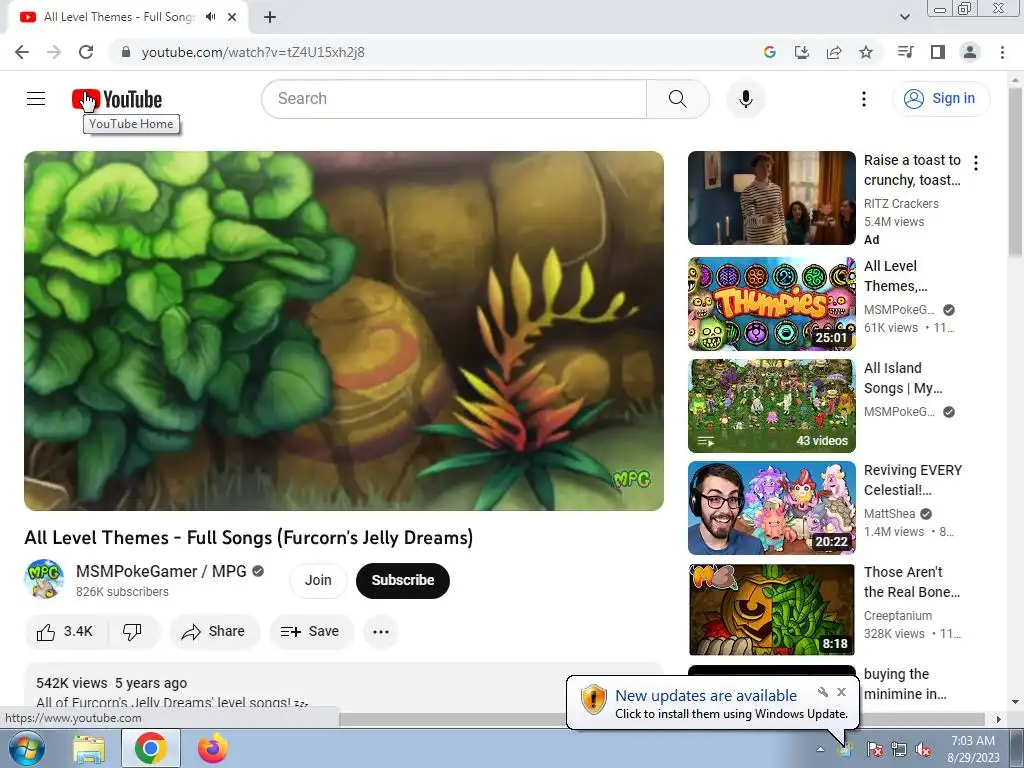The width and height of the screenshot is (1024, 768).
Task: Open Windows Explorer from taskbar
Action: [x=89, y=748]
